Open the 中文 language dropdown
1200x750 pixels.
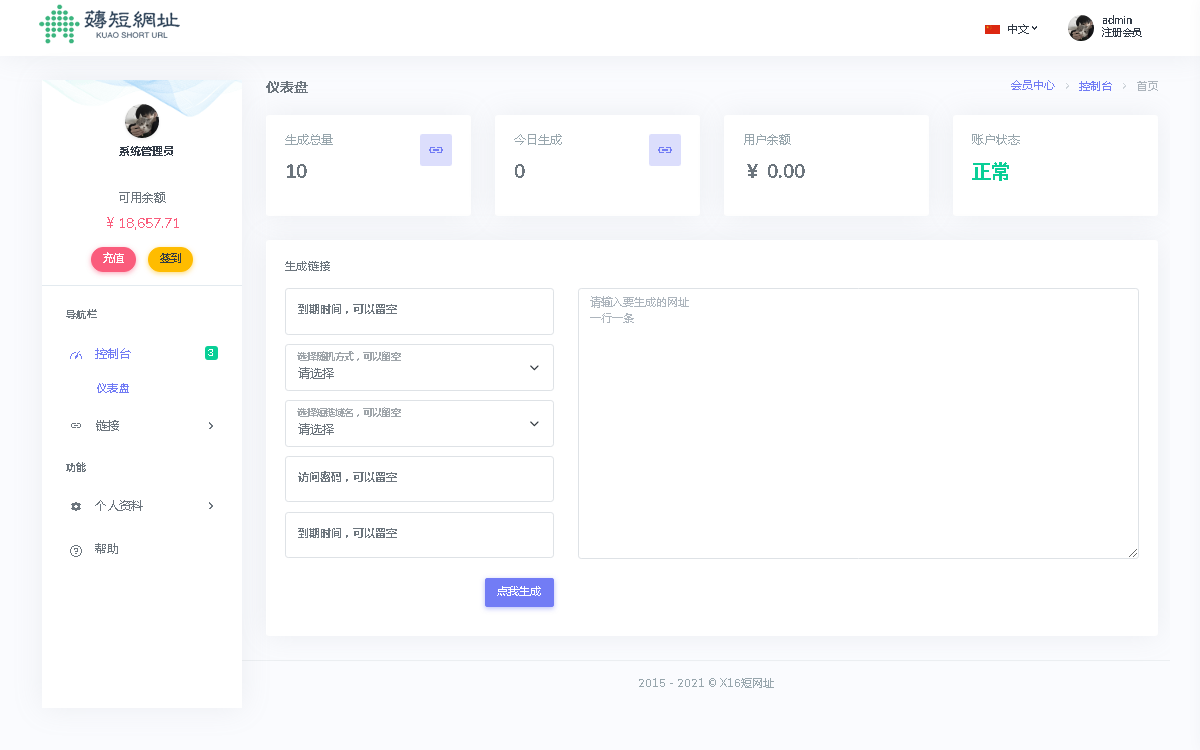[1021, 29]
